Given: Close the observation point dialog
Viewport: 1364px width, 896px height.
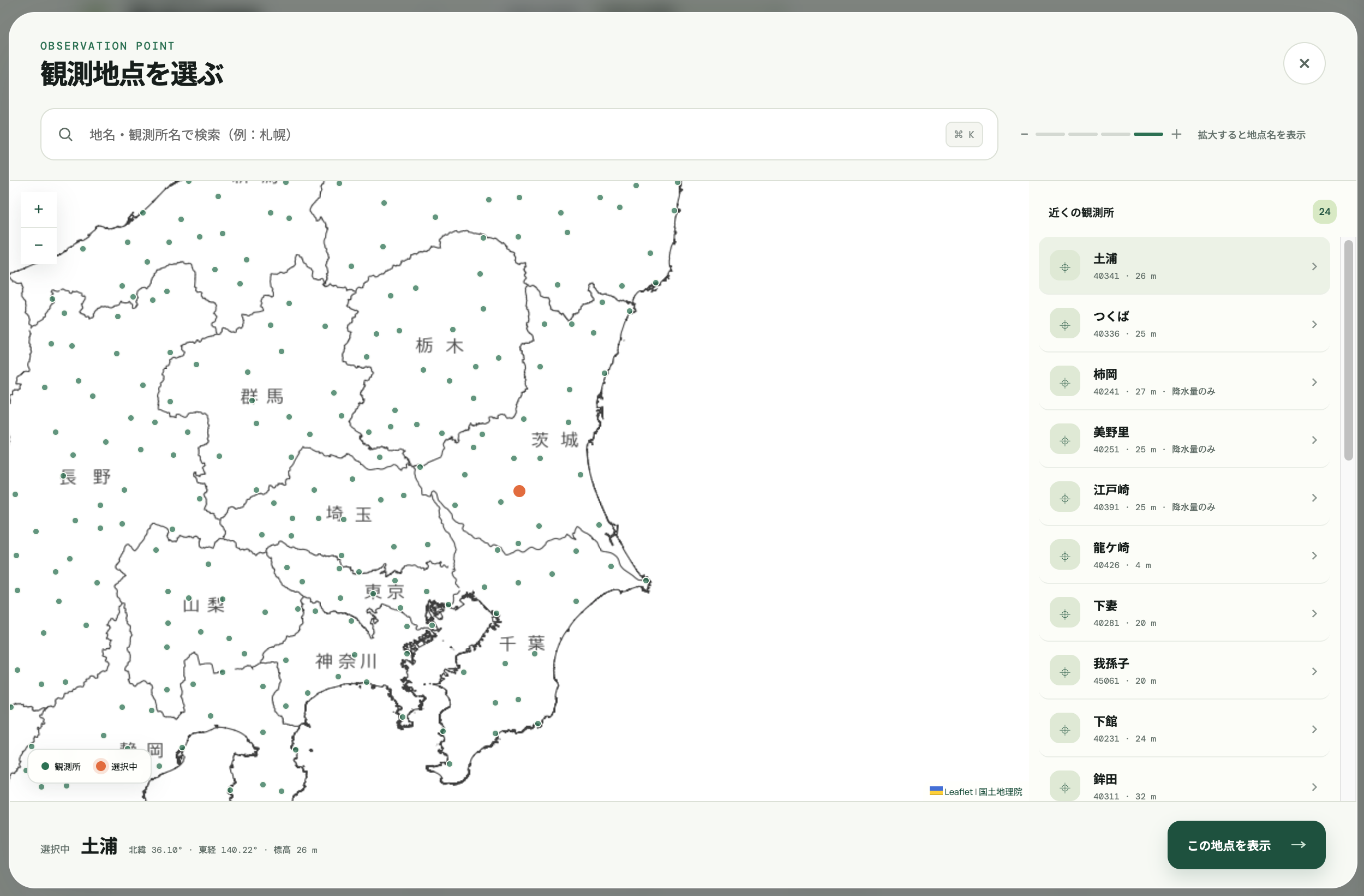Looking at the screenshot, I should coord(1304,64).
